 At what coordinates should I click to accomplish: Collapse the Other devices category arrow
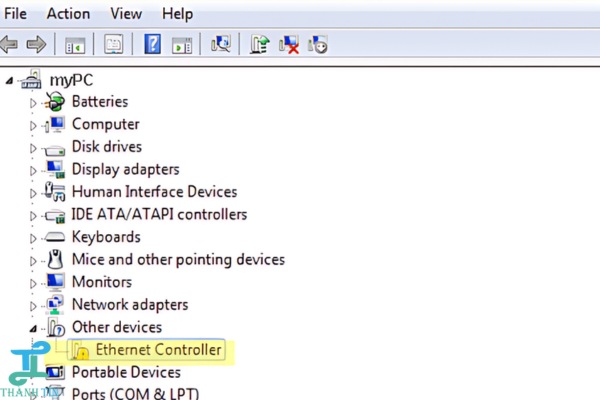tap(33, 328)
